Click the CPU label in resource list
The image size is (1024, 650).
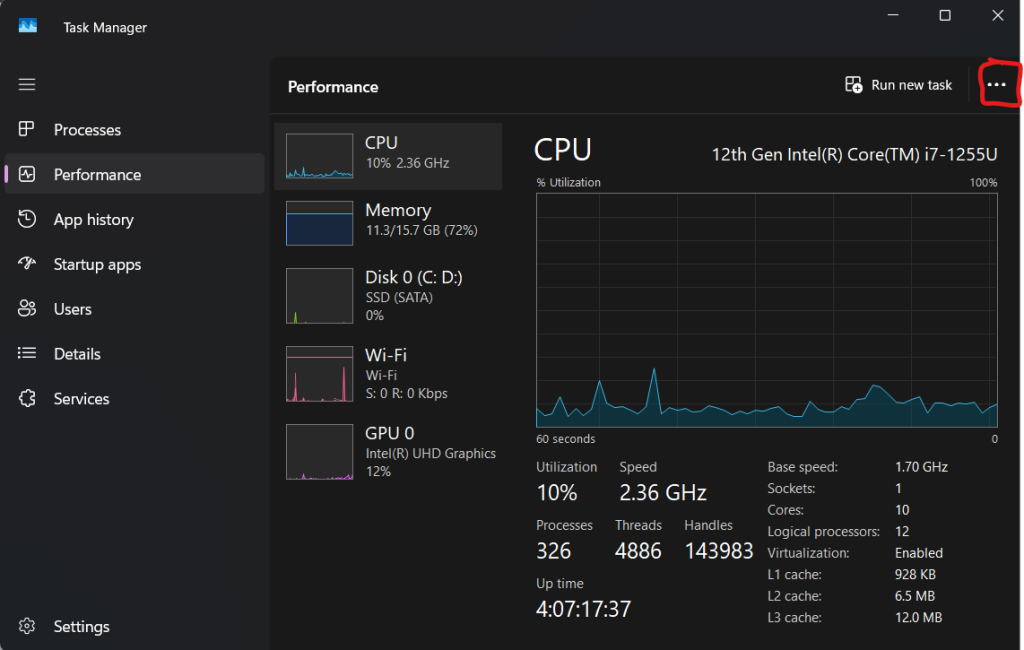point(381,142)
